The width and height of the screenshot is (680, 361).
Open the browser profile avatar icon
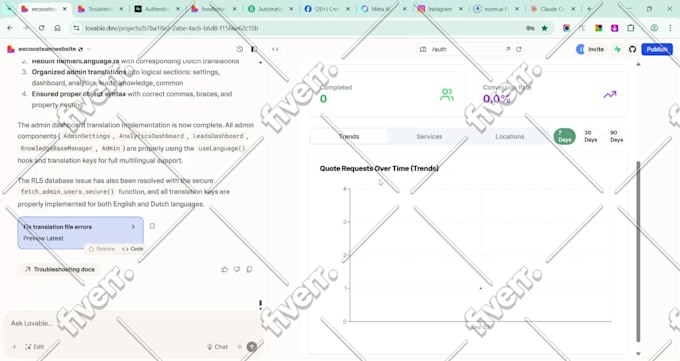654,28
